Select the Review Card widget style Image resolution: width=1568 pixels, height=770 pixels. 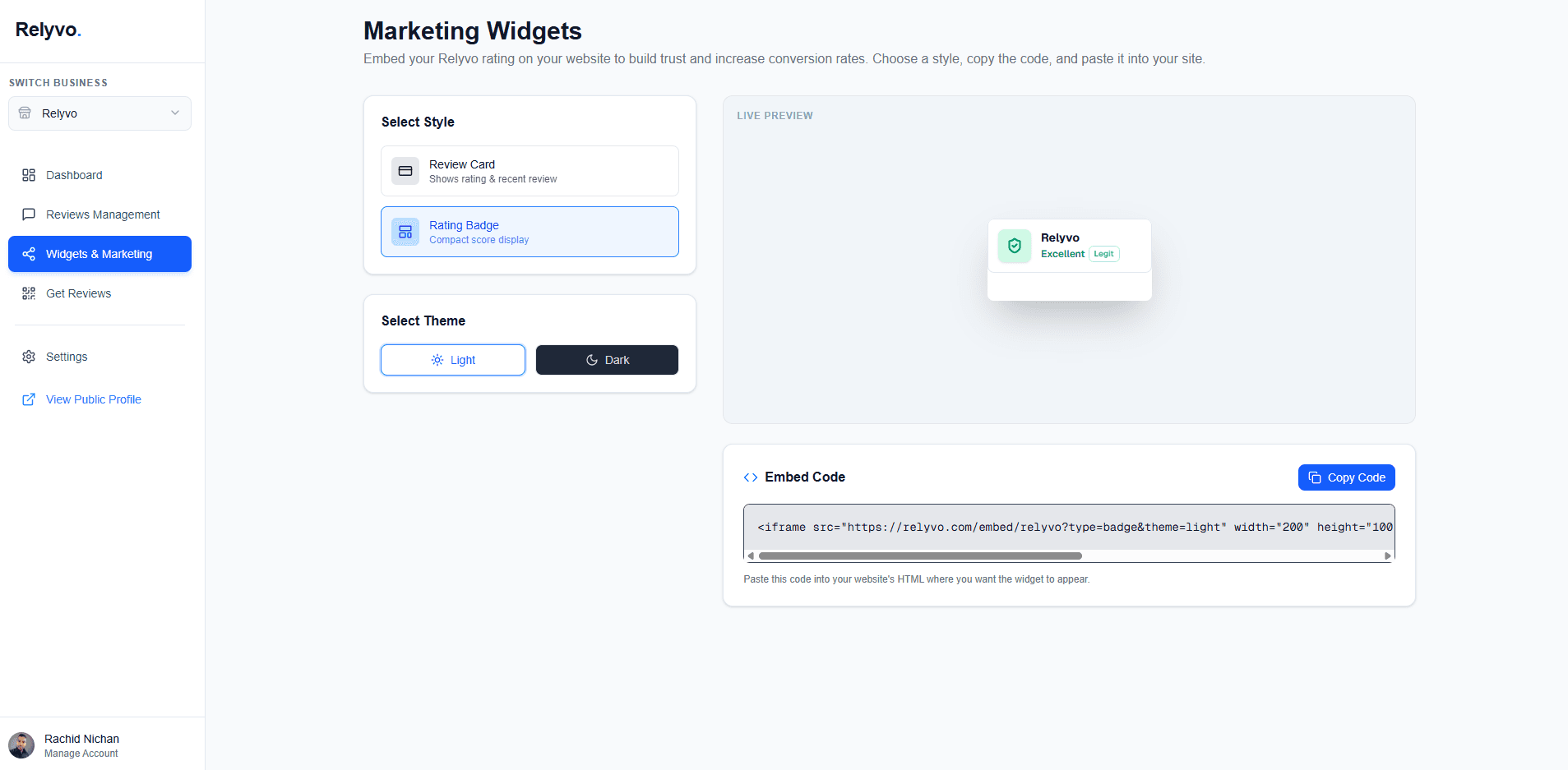tap(529, 170)
